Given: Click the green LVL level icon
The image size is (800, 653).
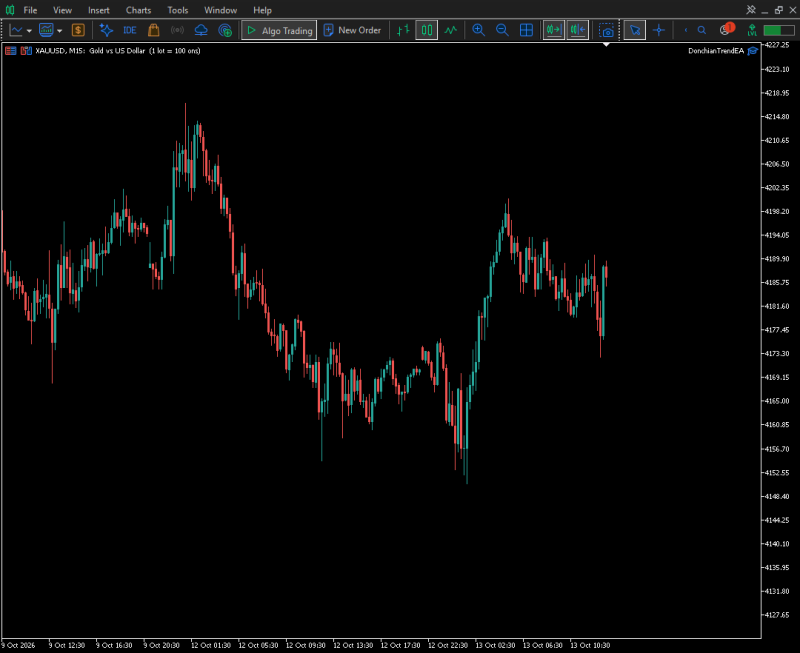Looking at the screenshot, I should [x=752, y=30].
